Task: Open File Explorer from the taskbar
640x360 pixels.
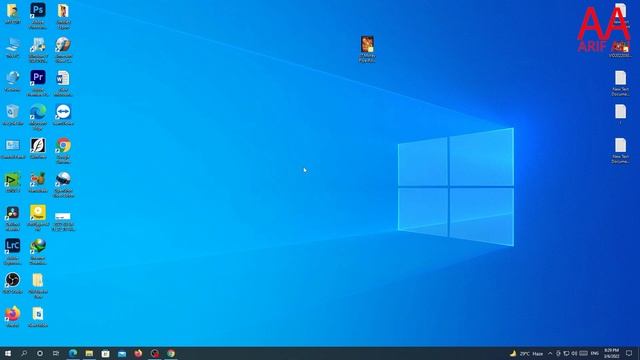Action: tap(89, 353)
